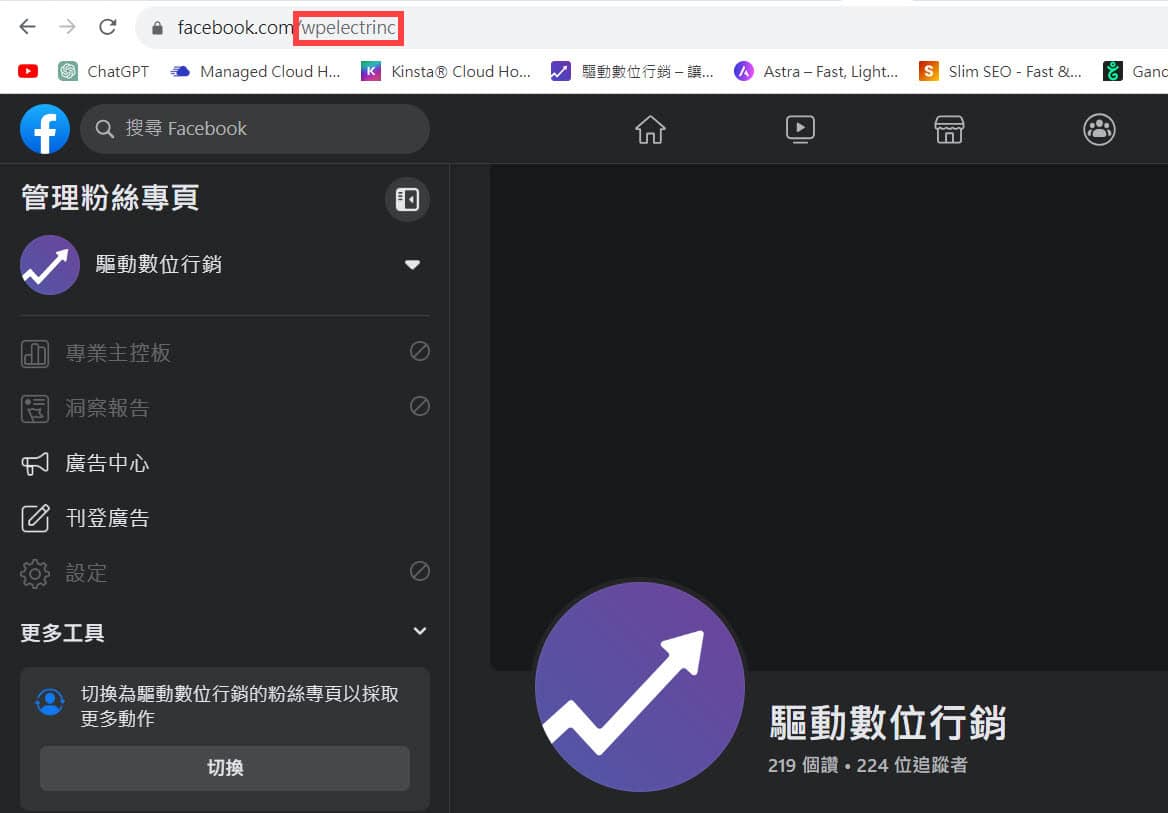Open Facebook Groups icon
1168x813 pixels.
click(1099, 130)
